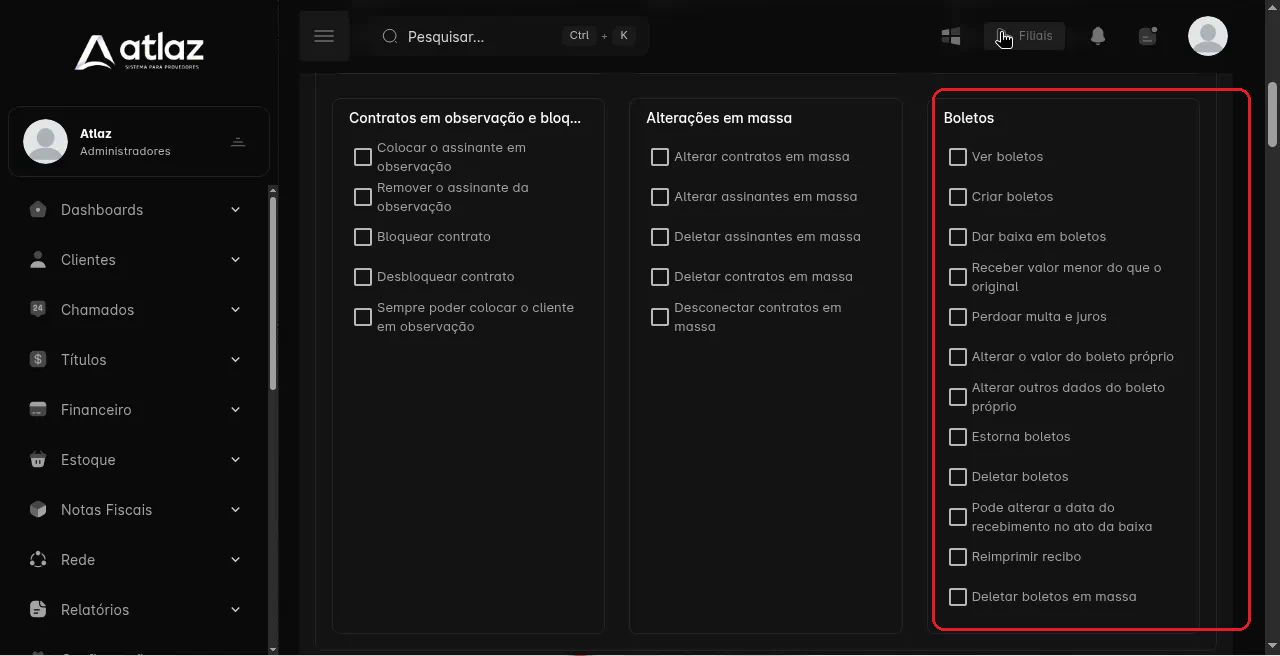1280x656 pixels.
Task: Check Sempre poder colocar o cliente em observação
Action: [363, 317]
